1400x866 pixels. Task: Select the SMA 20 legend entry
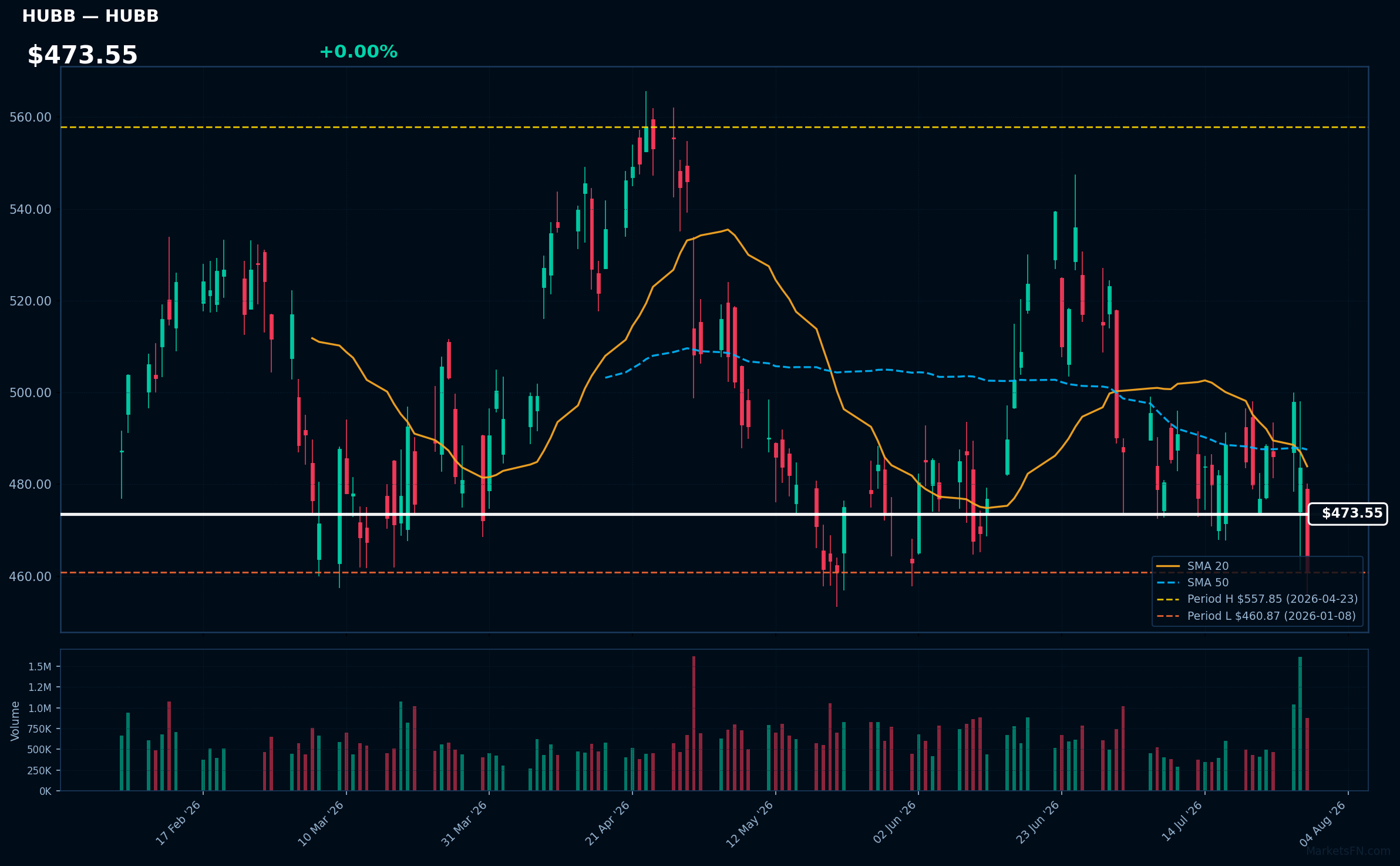pyautogui.click(x=1193, y=566)
